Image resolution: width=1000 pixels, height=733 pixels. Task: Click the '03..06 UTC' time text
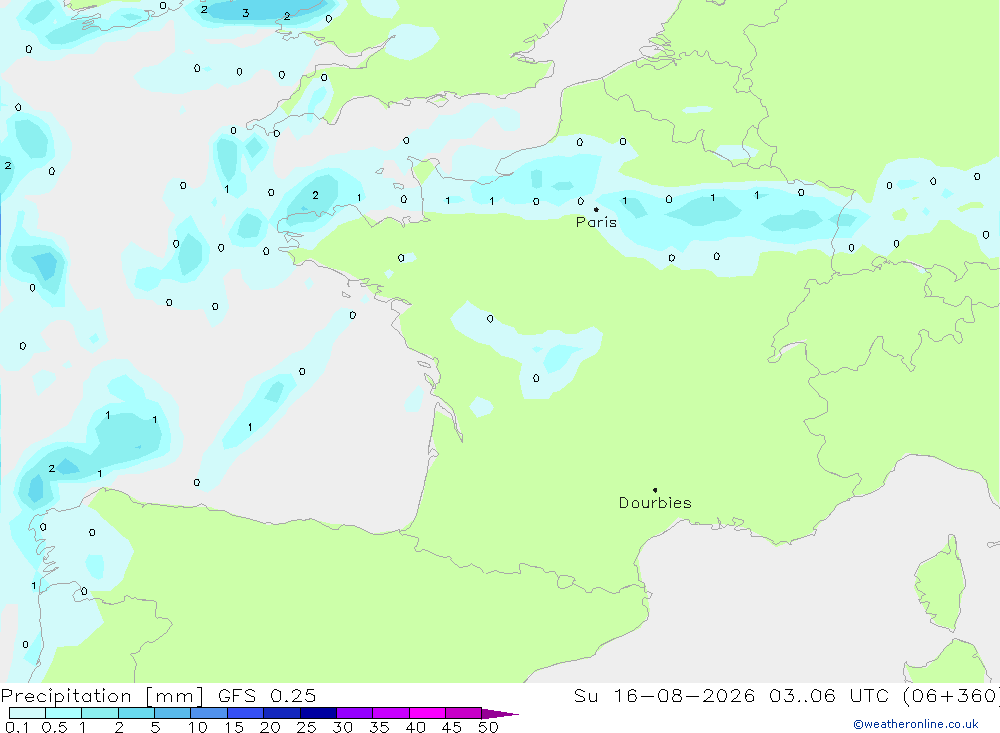[828, 695]
